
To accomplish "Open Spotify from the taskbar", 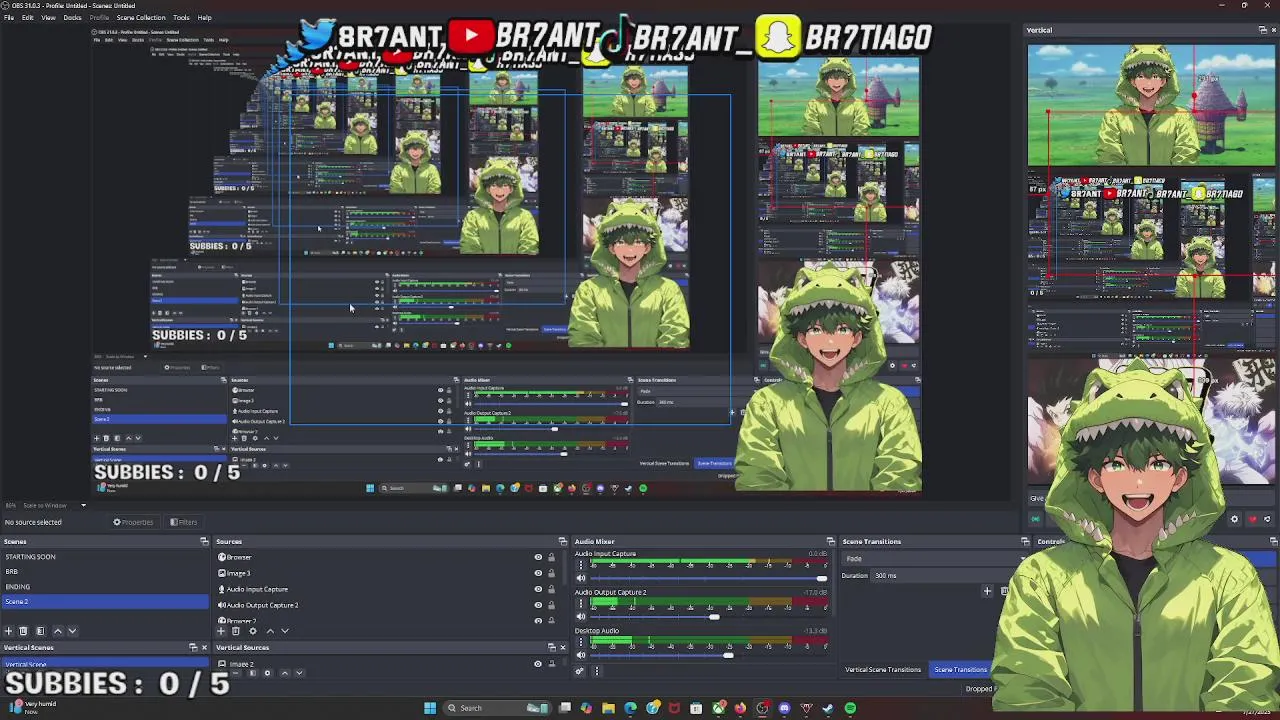I will (x=850, y=708).
